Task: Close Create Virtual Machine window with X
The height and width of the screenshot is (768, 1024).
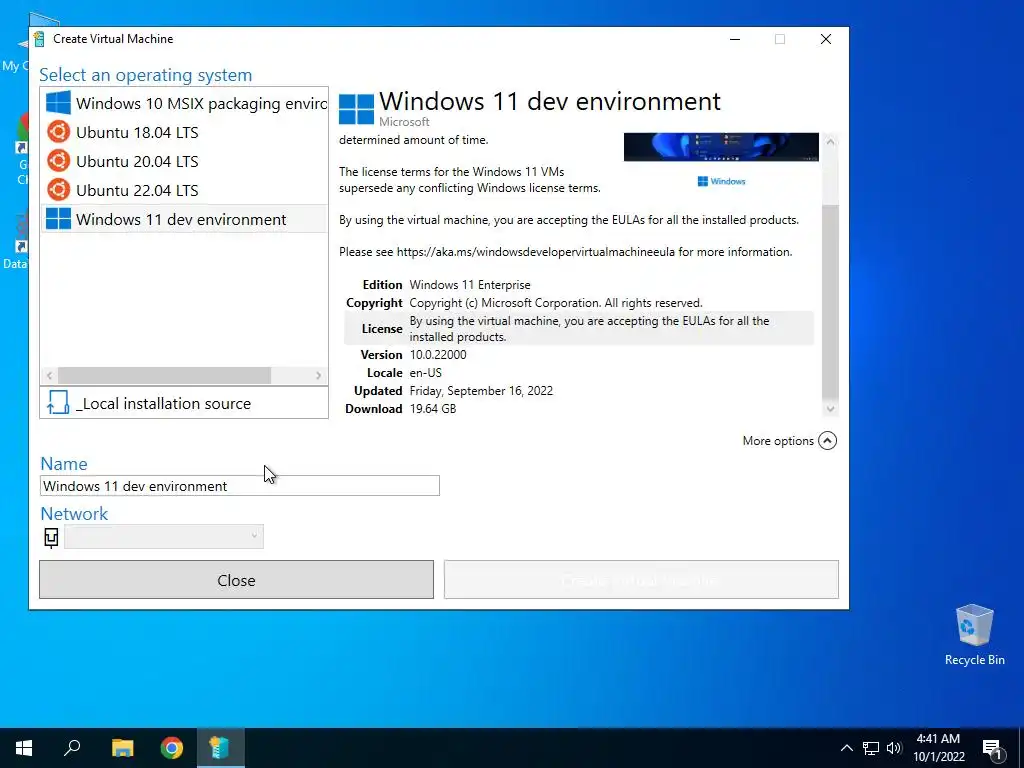Action: click(x=825, y=39)
